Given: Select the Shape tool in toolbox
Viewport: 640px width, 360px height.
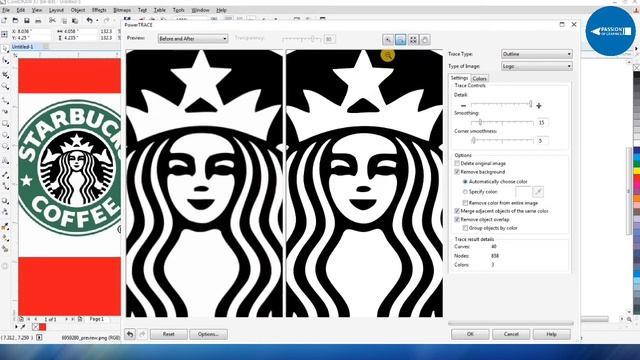Looking at the screenshot, I should click(x=5, y=61).
